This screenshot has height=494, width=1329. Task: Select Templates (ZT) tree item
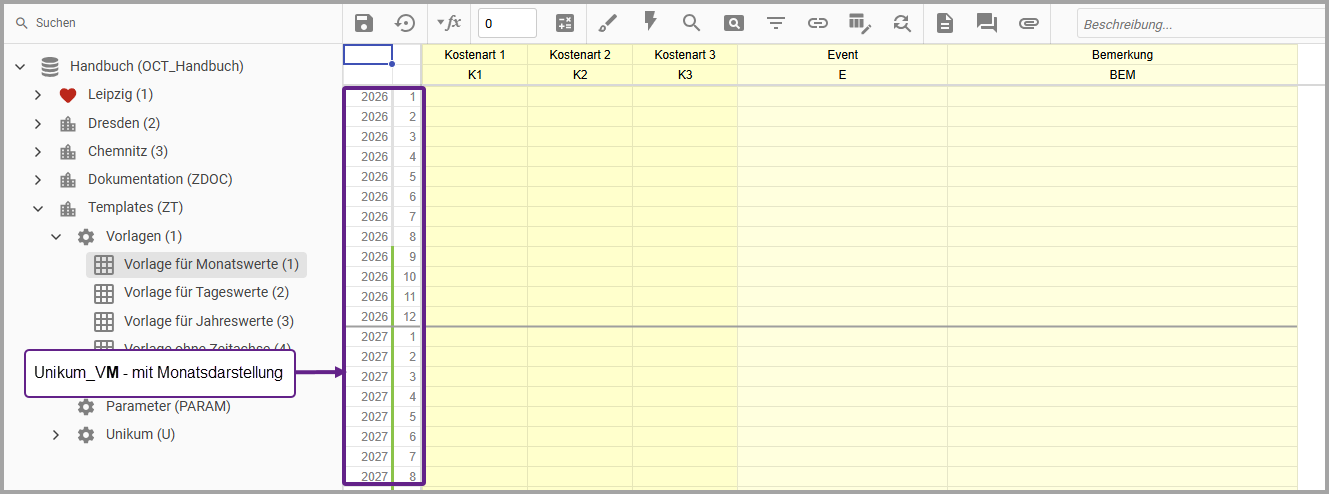click(x=135, y=208)
